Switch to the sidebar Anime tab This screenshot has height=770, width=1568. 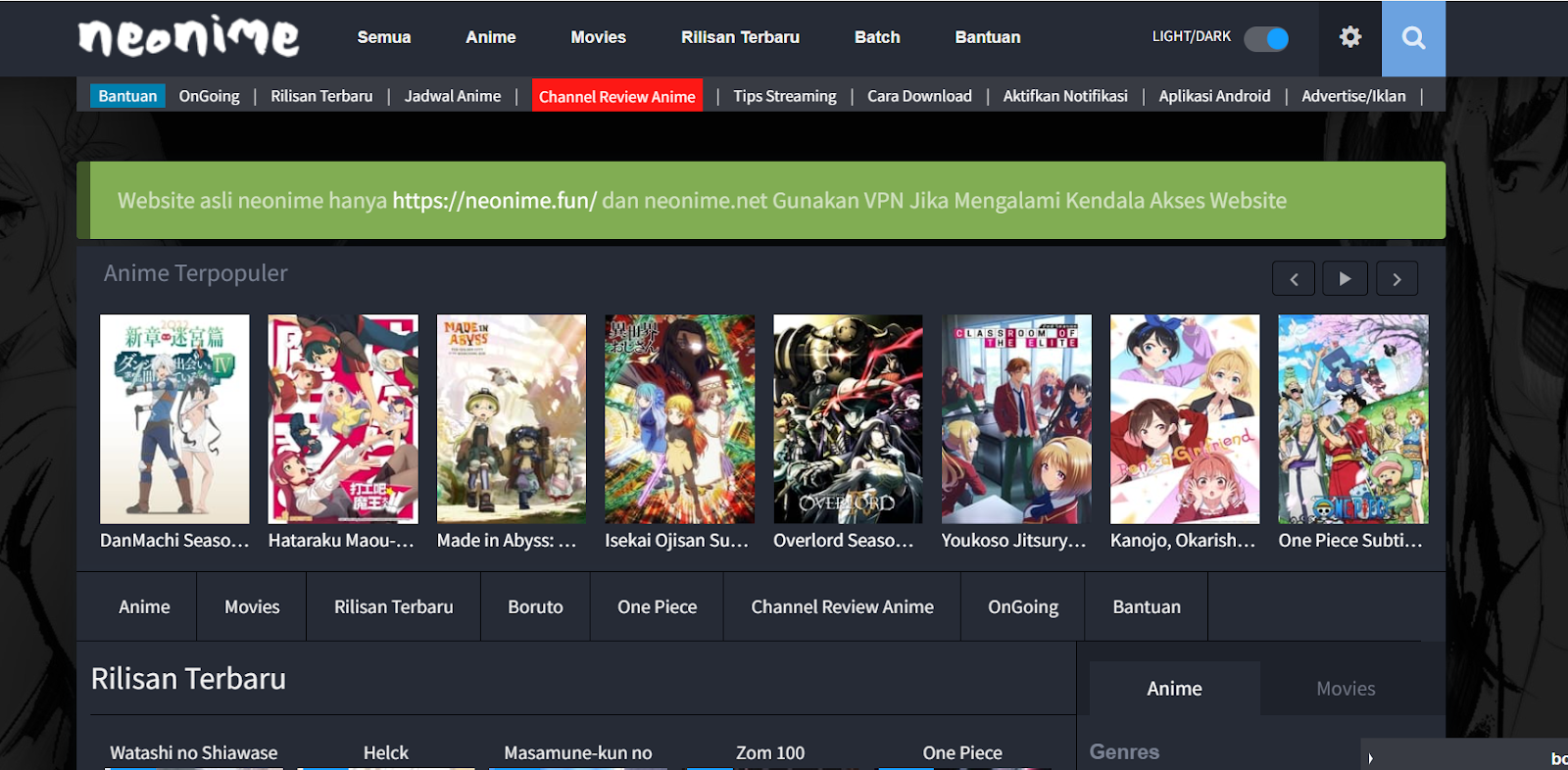pos(1175,689)
